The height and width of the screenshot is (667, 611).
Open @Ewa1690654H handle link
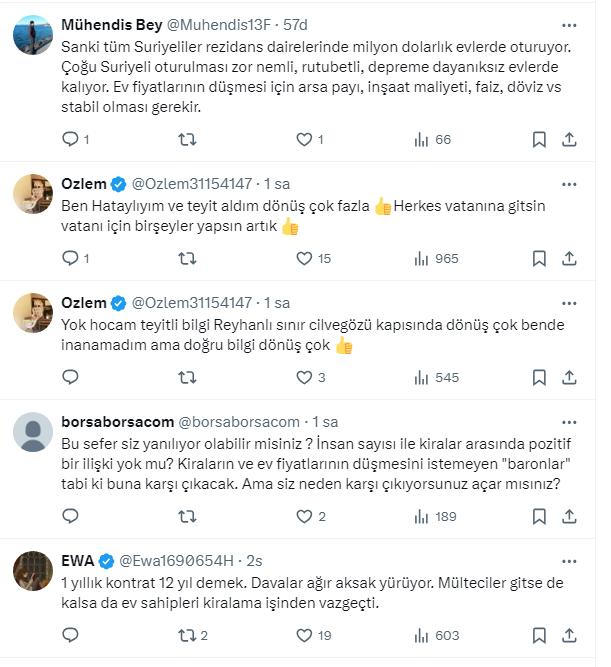tap(176, 559)
